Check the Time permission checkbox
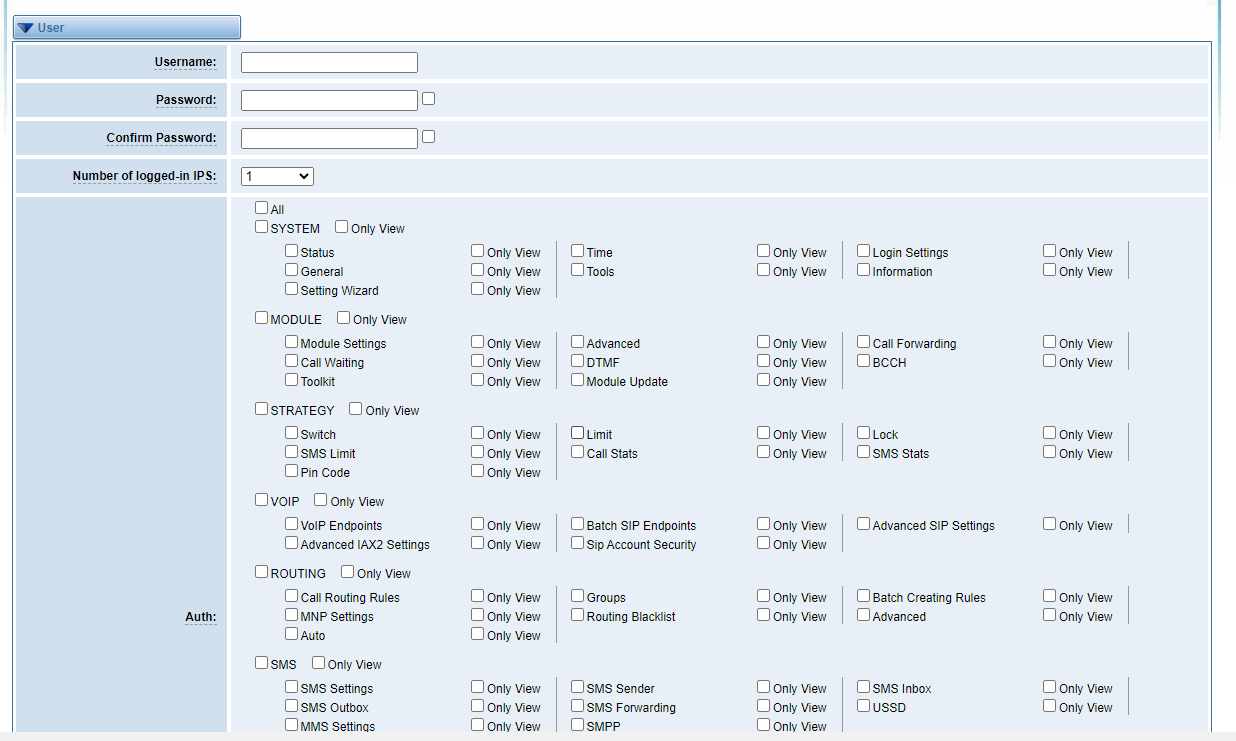 click(x=577, y=251)
